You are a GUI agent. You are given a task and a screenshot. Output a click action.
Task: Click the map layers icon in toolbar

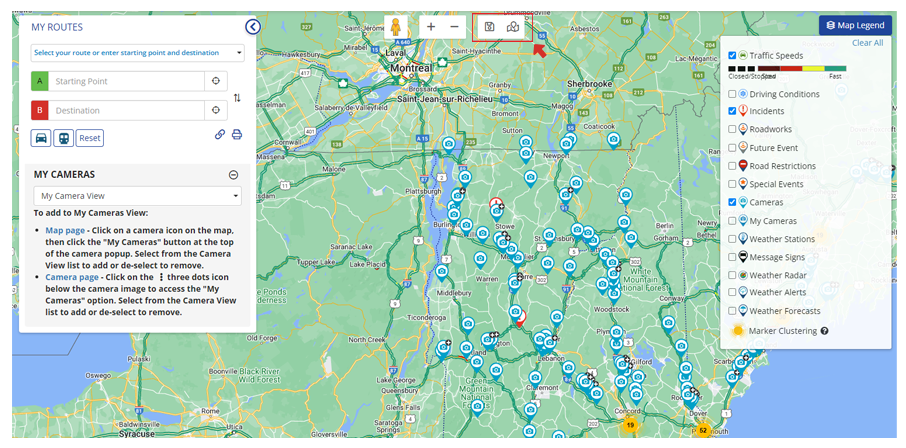(514, 27)
